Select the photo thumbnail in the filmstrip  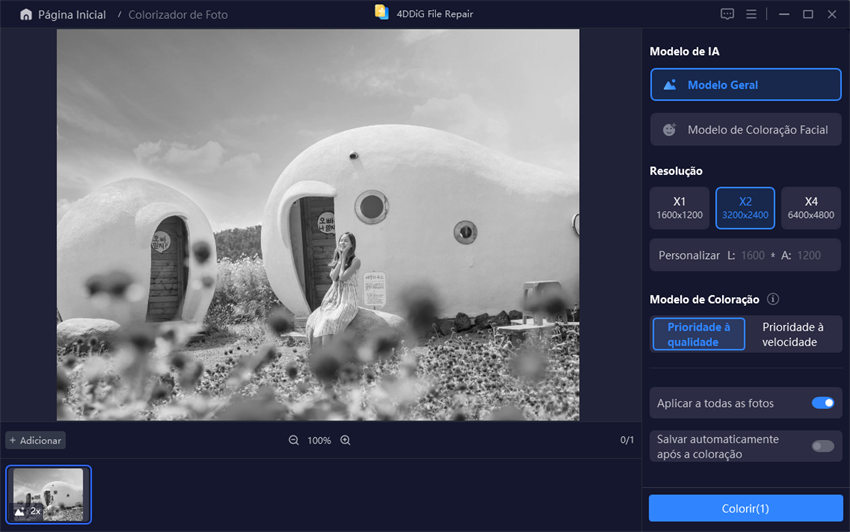coord(49,493)
